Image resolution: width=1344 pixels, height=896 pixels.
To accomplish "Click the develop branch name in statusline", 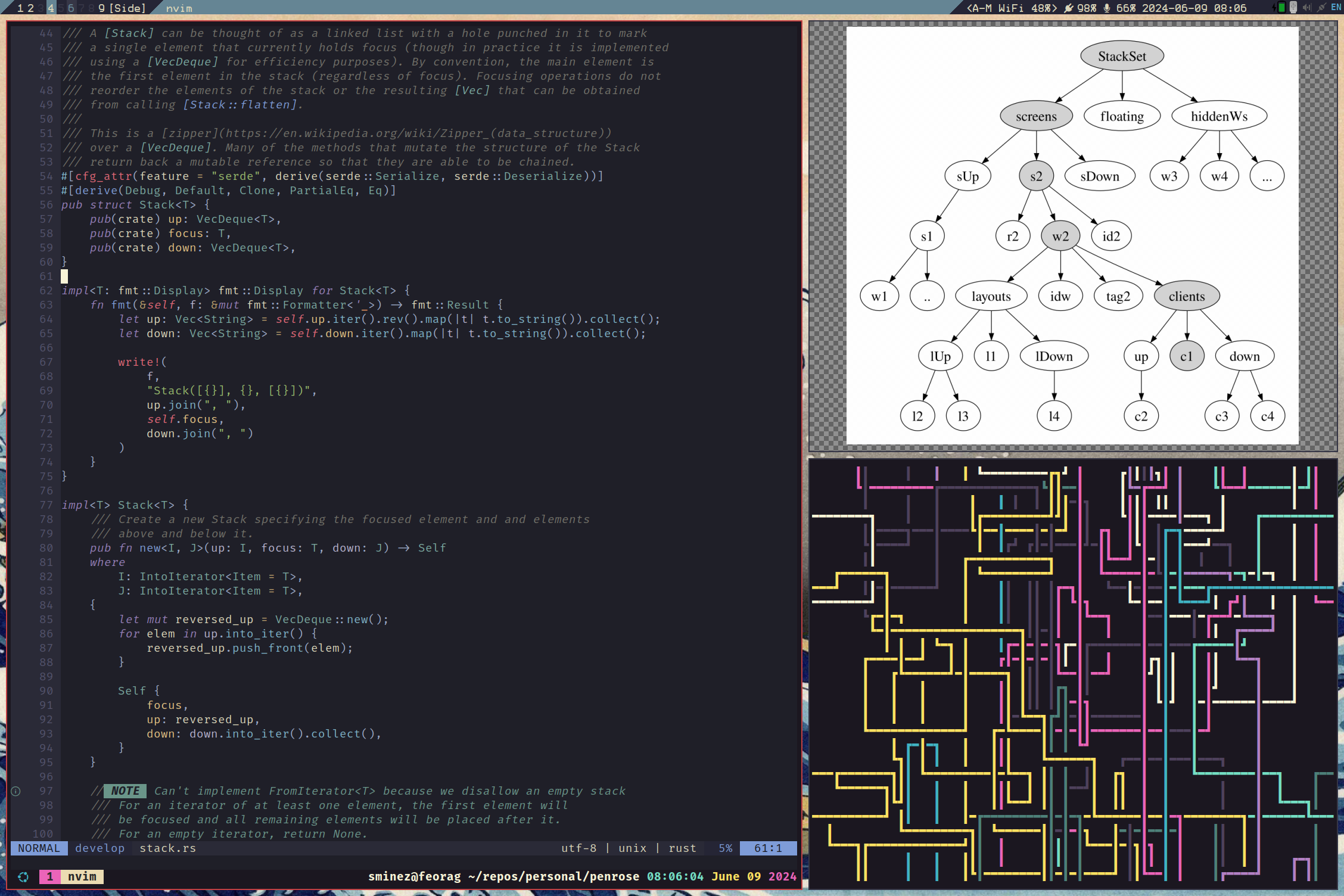I will pyautogui.click(x=99, y=848).
